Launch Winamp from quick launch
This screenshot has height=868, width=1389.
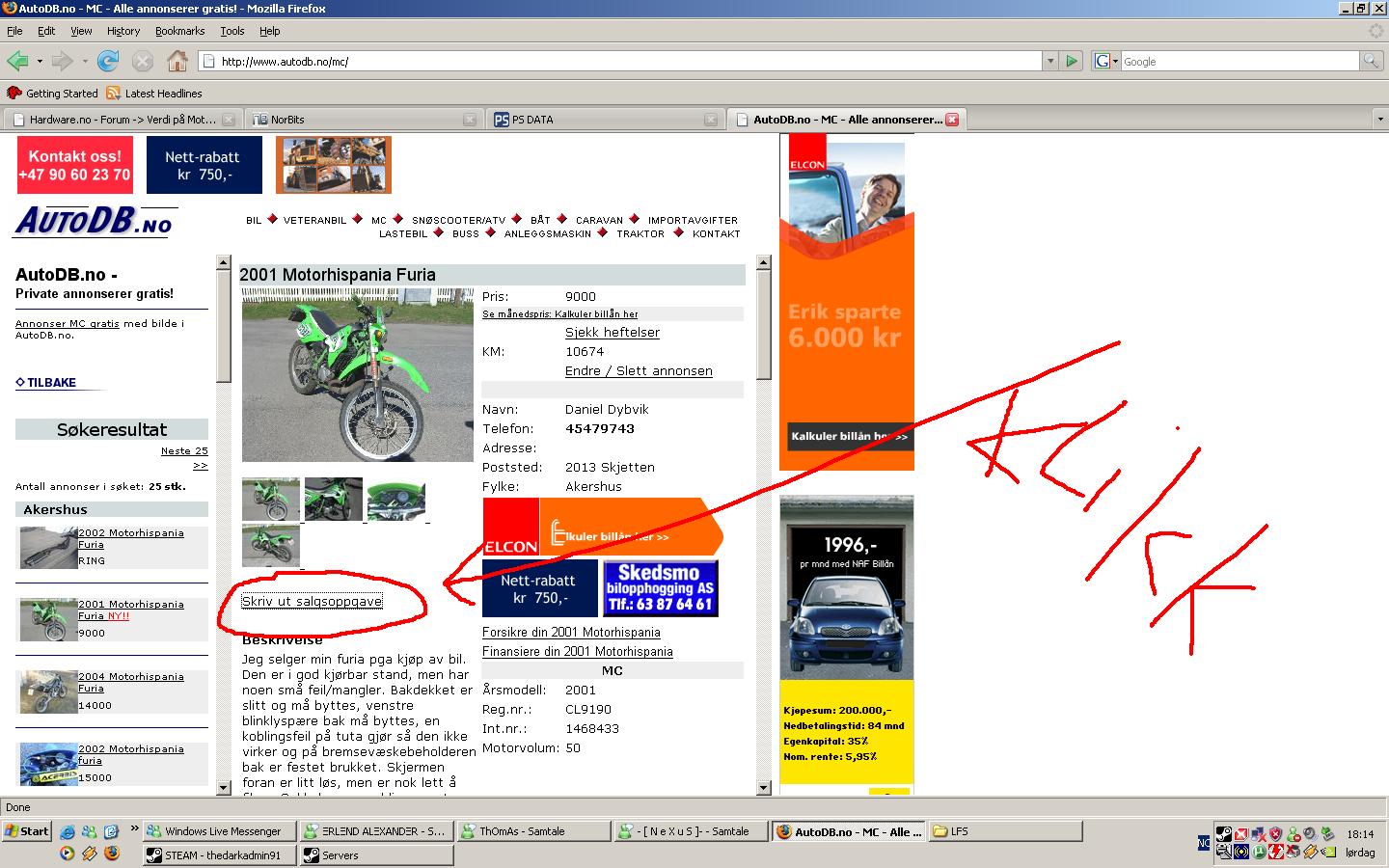[89, 853]
